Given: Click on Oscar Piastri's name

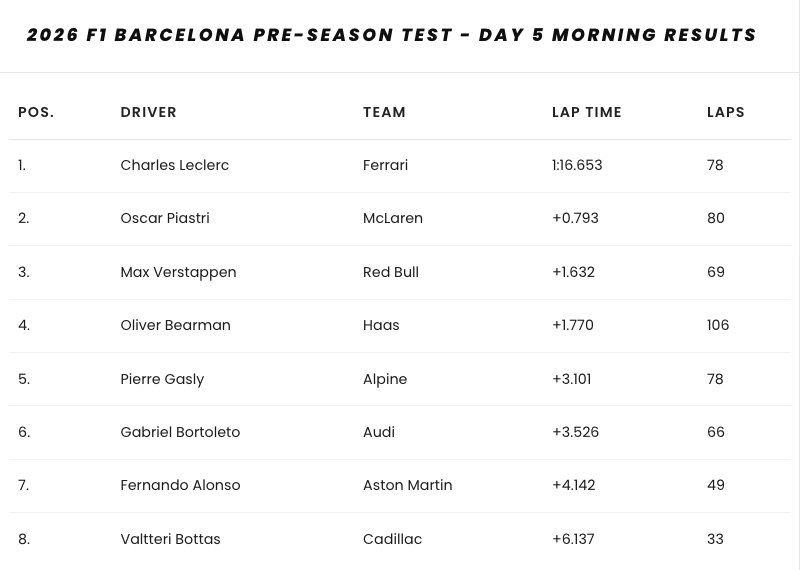Looking at the screenshot, I should (164, 218).
